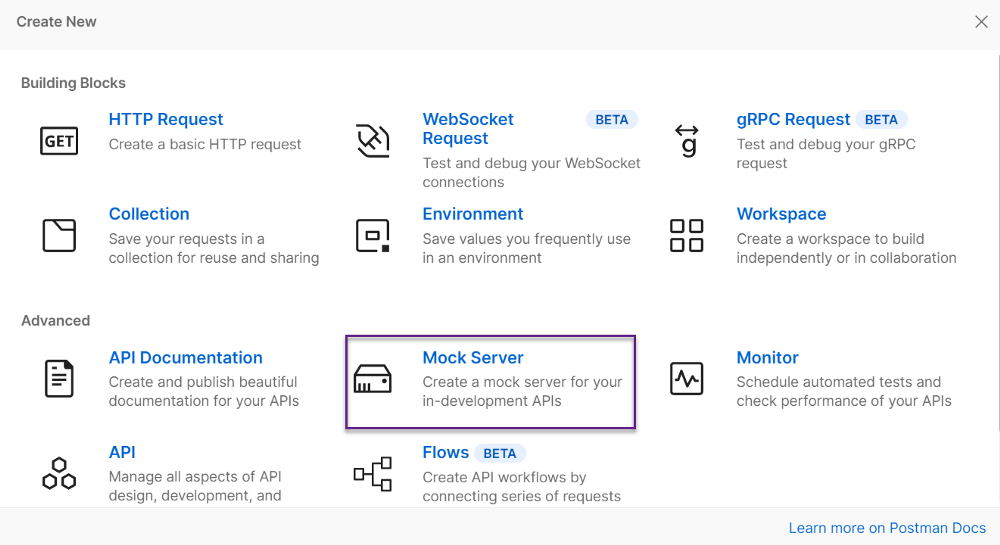Click the Environment icon
Image resolution: width=1000 pixels, height=545 pixels.
[373, 236]
